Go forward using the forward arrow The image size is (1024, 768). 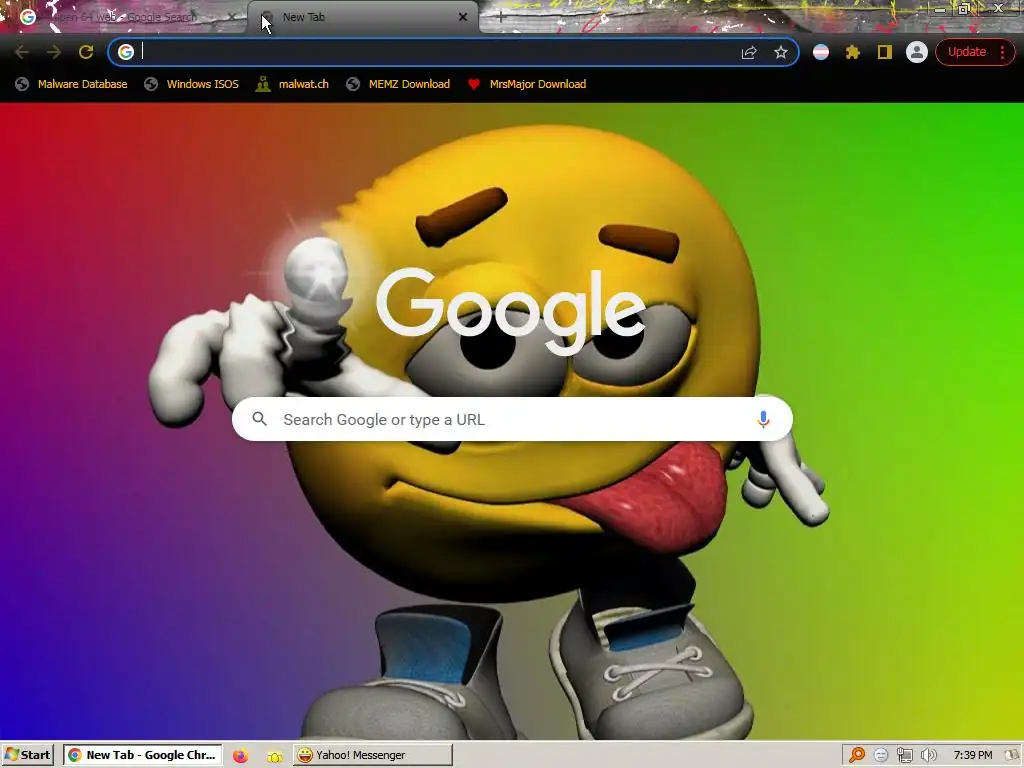click(x=54, y=52)
